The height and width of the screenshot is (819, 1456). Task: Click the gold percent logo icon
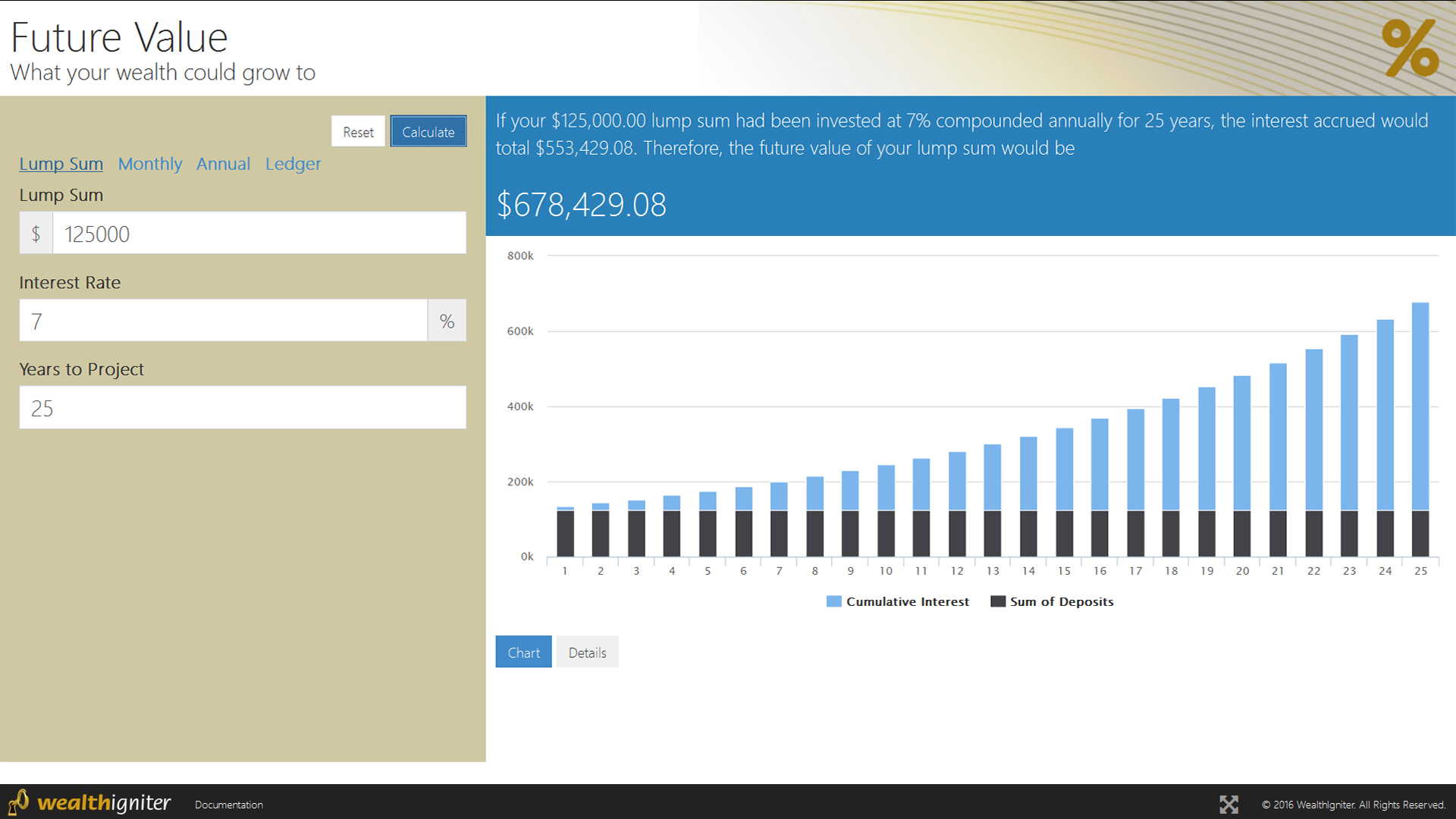[x=1410, y=48]
